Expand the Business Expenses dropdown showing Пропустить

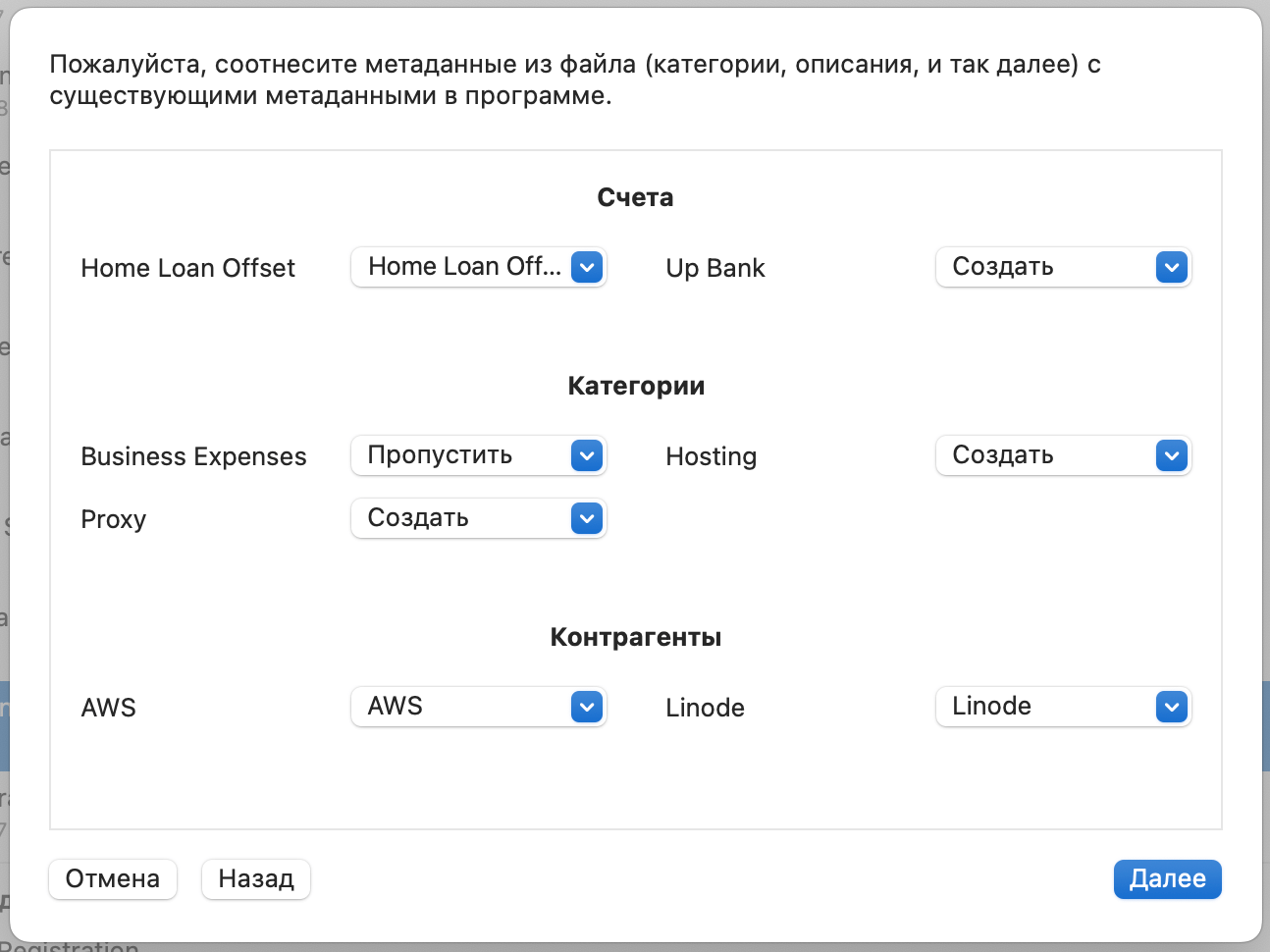[479, 455]
